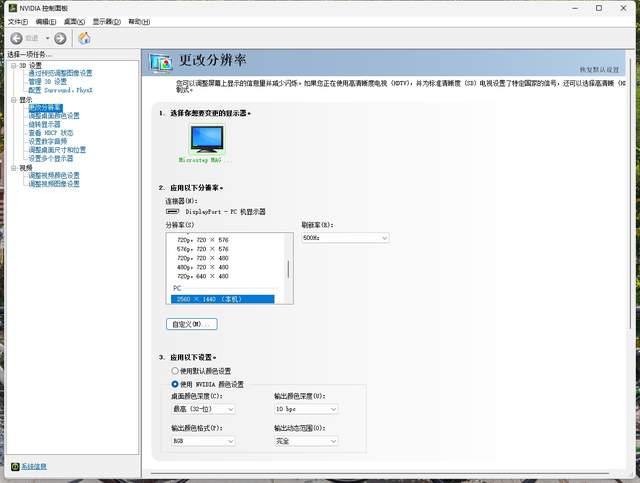
Task: Open 设置数字音频 in task tree
Action: (x=48, y=141)
